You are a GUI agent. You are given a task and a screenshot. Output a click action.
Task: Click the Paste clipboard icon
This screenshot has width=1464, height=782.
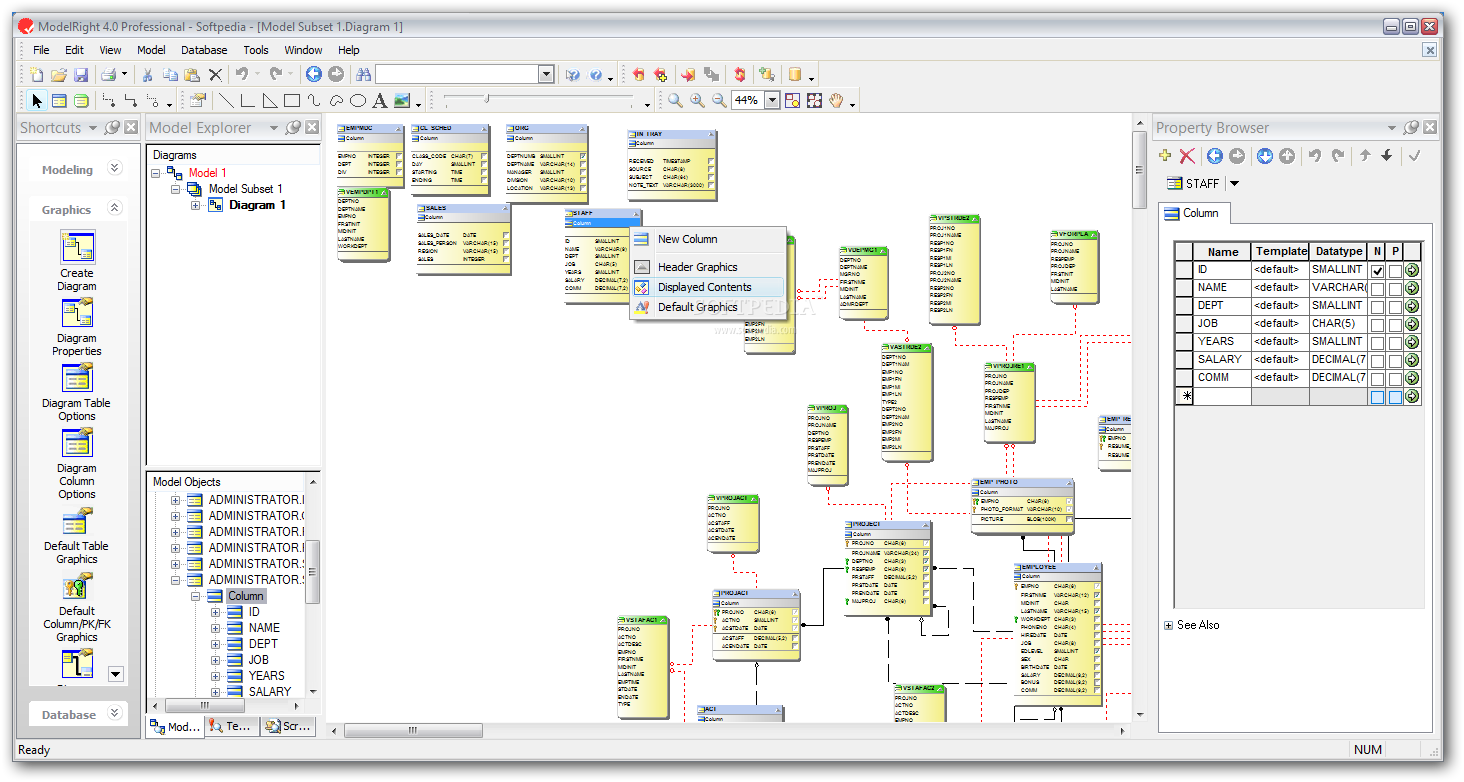(192, 75)
